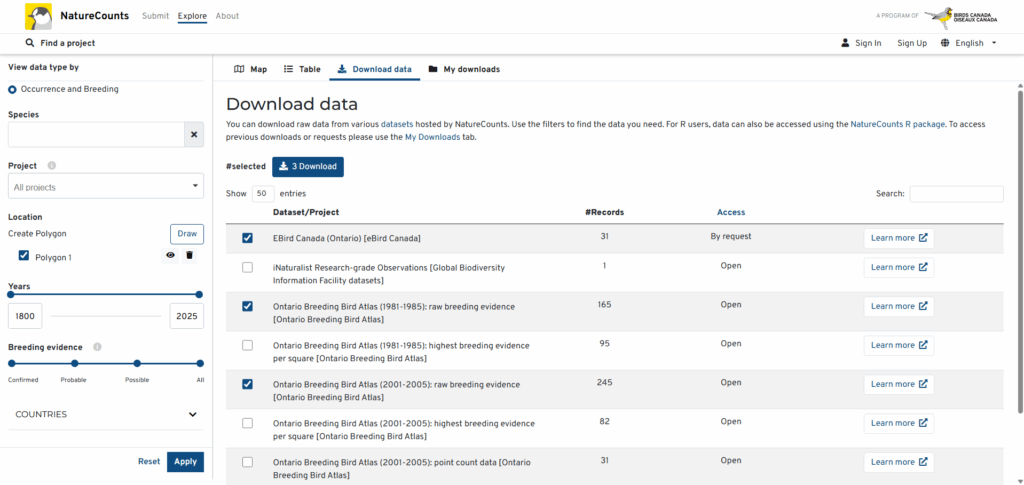The width and height of the screenshot is (1024, 485).
Task: Click the Sign In person icon
Action: 846,43
